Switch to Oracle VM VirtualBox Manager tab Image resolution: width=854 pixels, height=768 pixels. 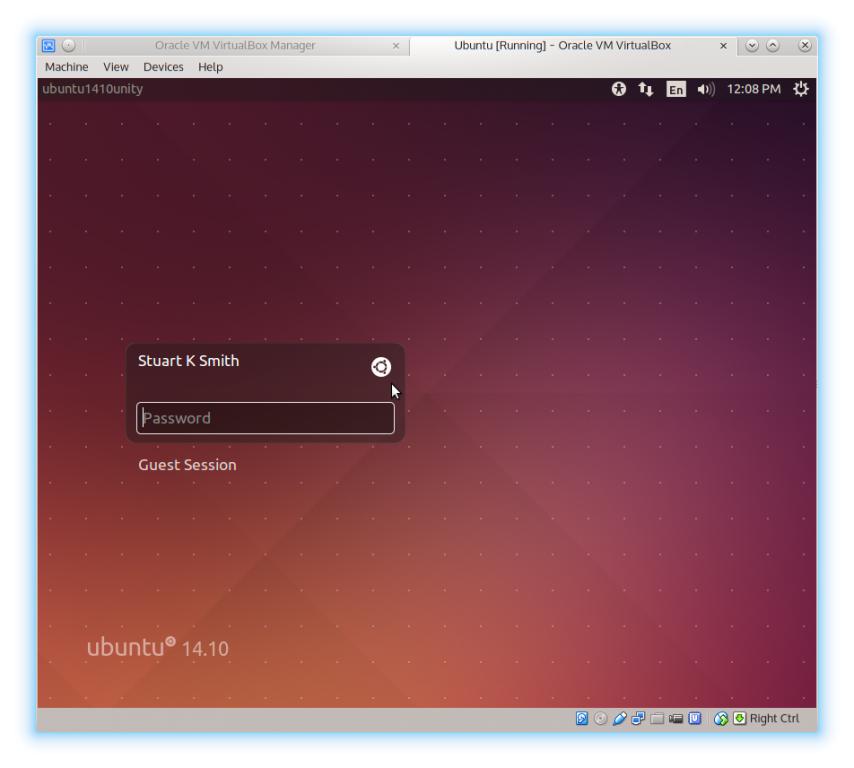coord(235,45)
